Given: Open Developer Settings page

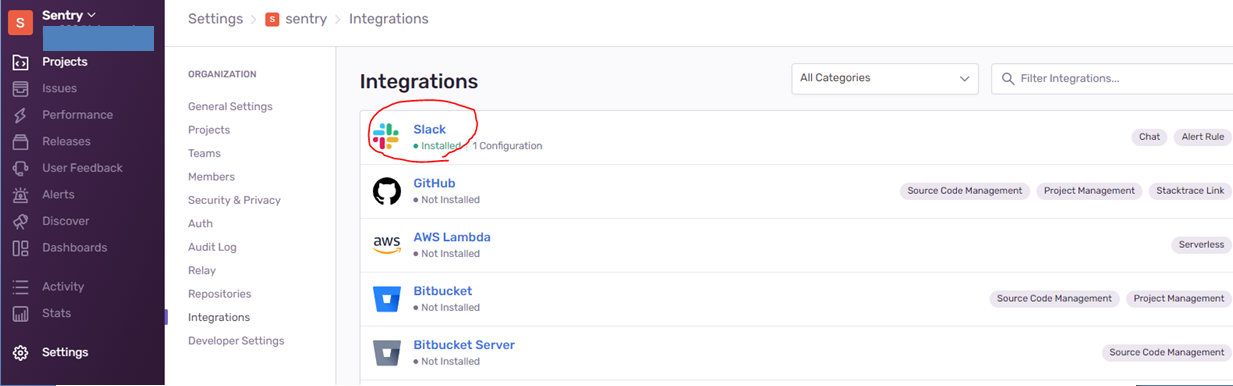Looking at the screenshot, I should point(236,341).
